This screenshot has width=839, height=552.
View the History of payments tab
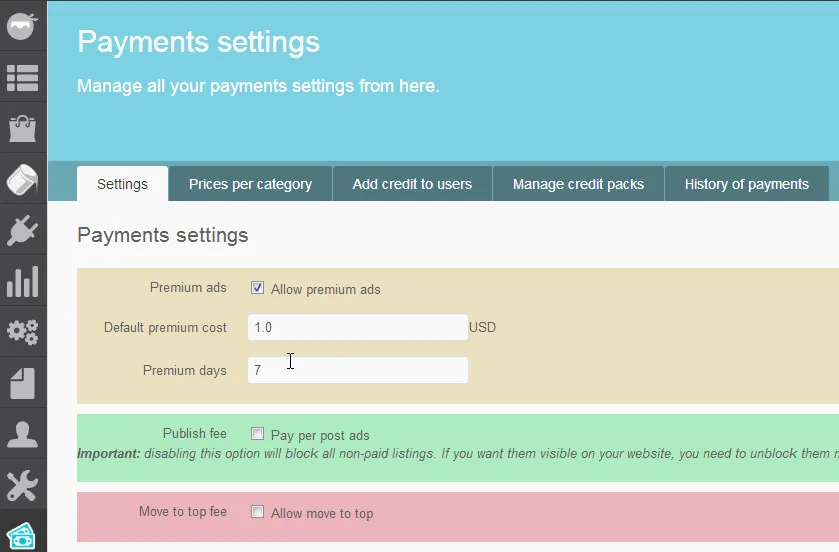[x=746, y=184]
